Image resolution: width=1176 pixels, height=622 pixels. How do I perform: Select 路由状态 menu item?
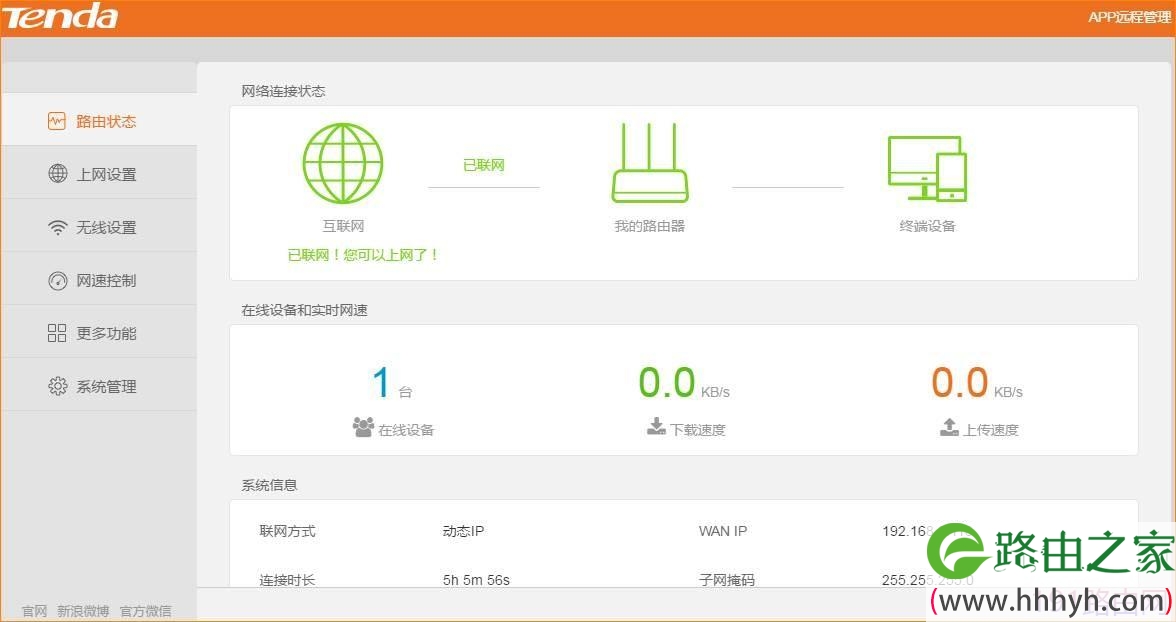99,119
